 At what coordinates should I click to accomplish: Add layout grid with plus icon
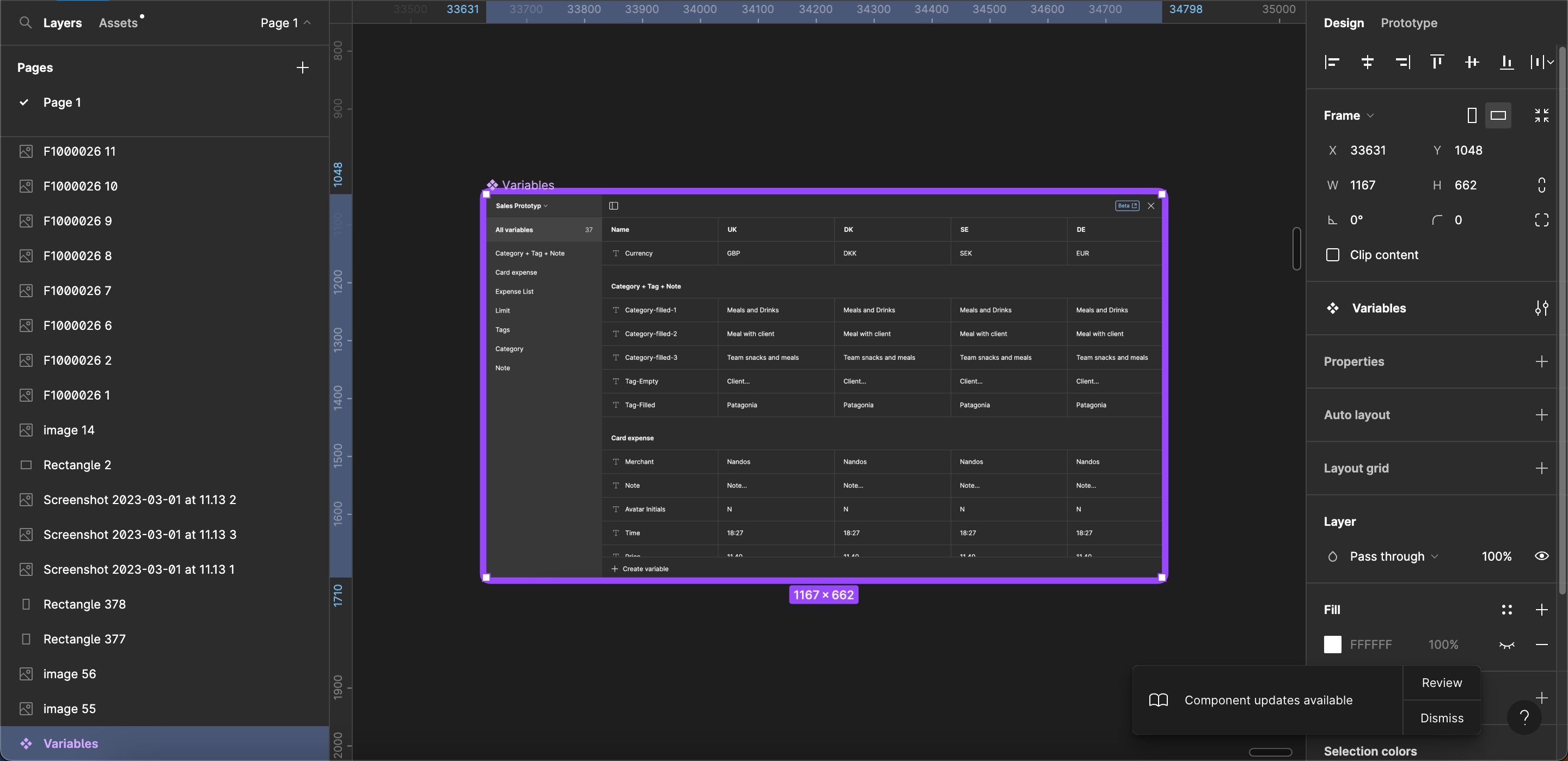(x=1541, y=468)
